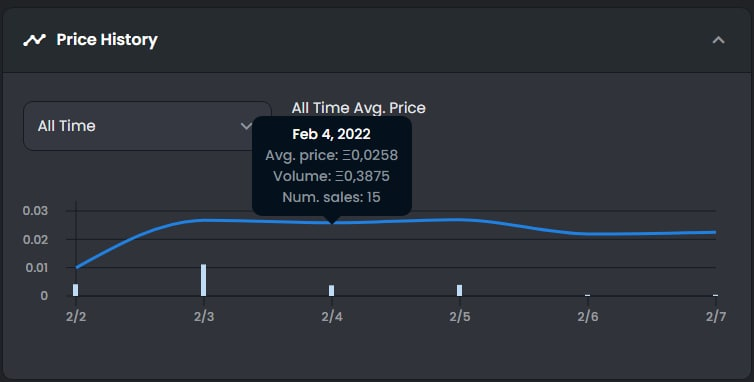This screenshot has width=754, height=382.
Task: Click the 2/3 x-axis date label
Action: pos(204,317)
